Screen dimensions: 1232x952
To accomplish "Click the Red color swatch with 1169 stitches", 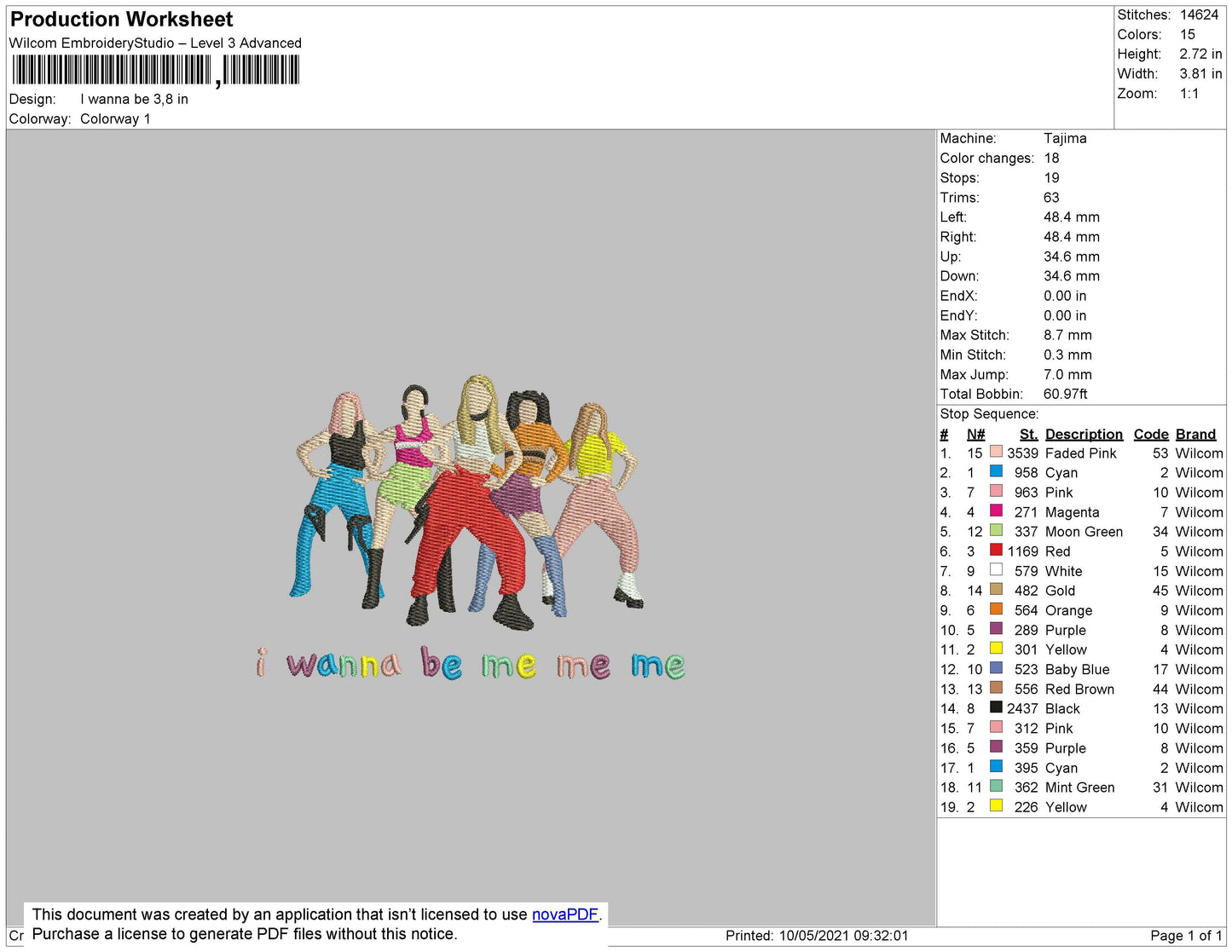I will point(996,549).
